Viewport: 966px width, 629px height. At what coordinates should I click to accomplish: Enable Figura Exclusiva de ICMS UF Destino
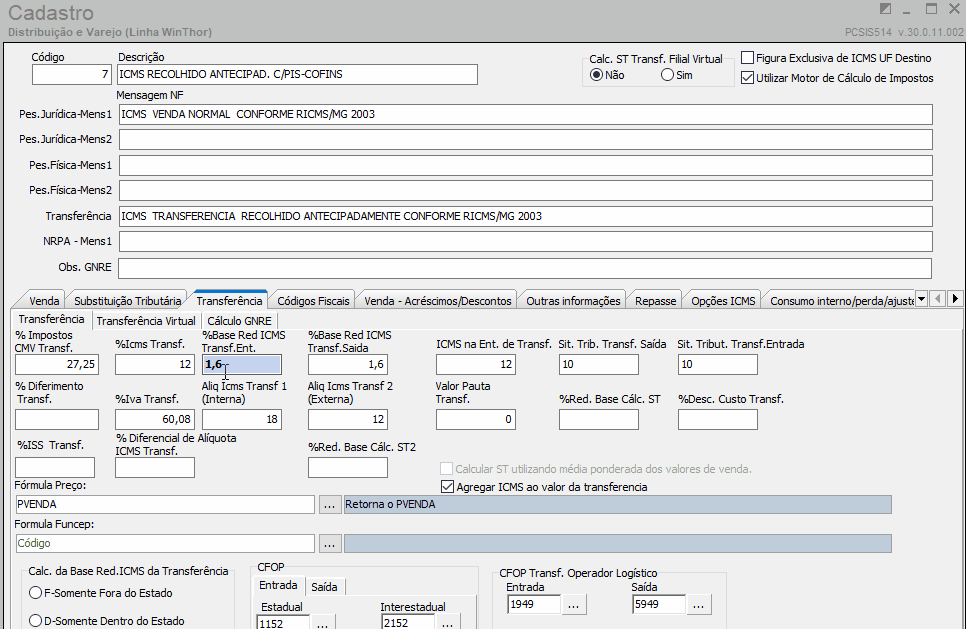(747, 58)
